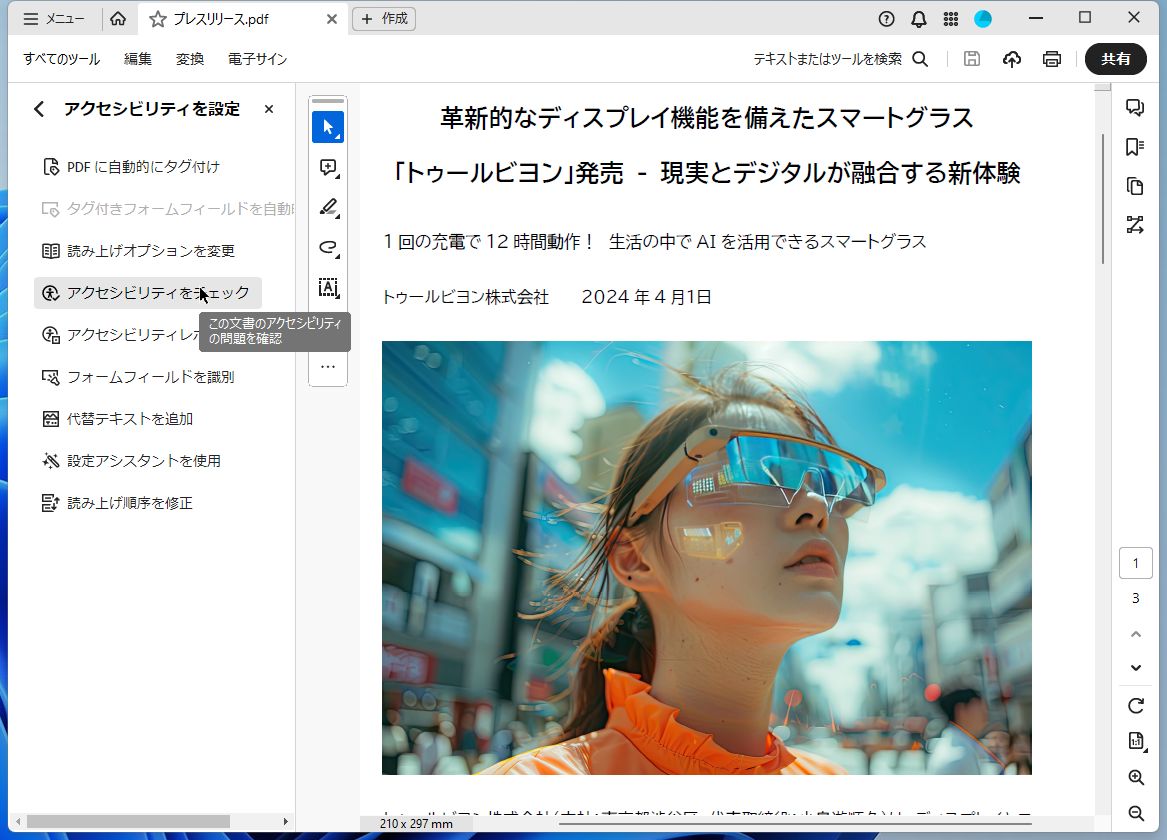Select the freehand signature tool

(x=328, y=247)
